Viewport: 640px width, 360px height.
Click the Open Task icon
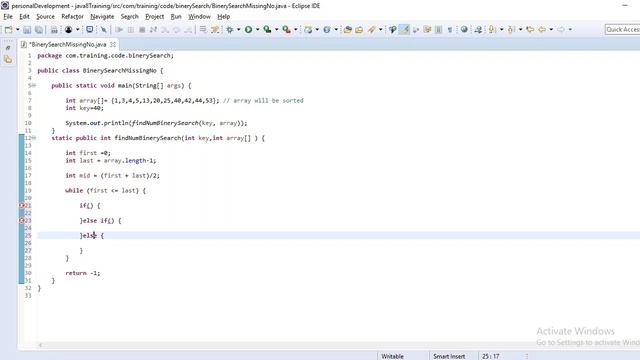point(359,29)
